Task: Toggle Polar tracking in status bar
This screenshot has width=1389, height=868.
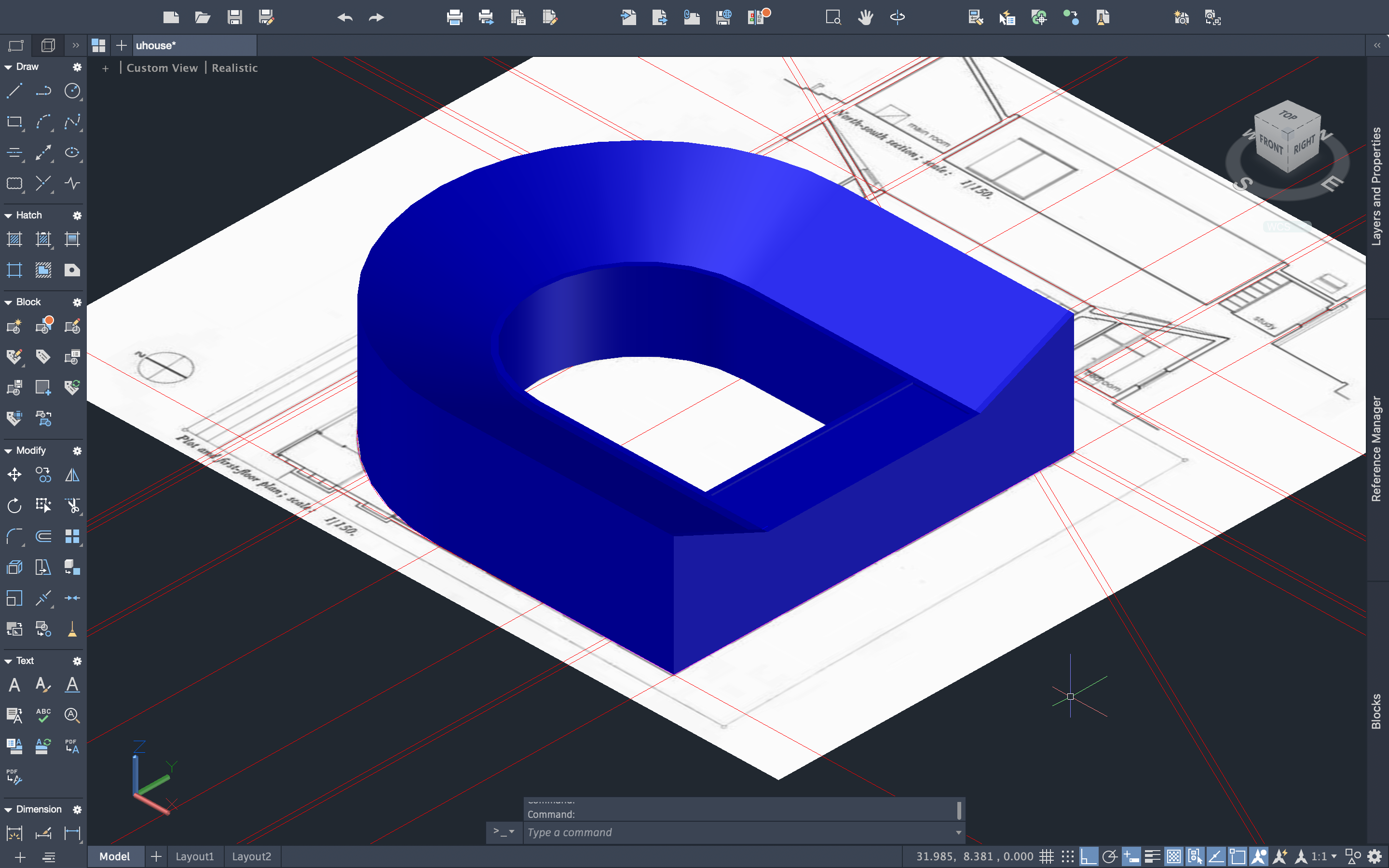Action: (1109, 856)
